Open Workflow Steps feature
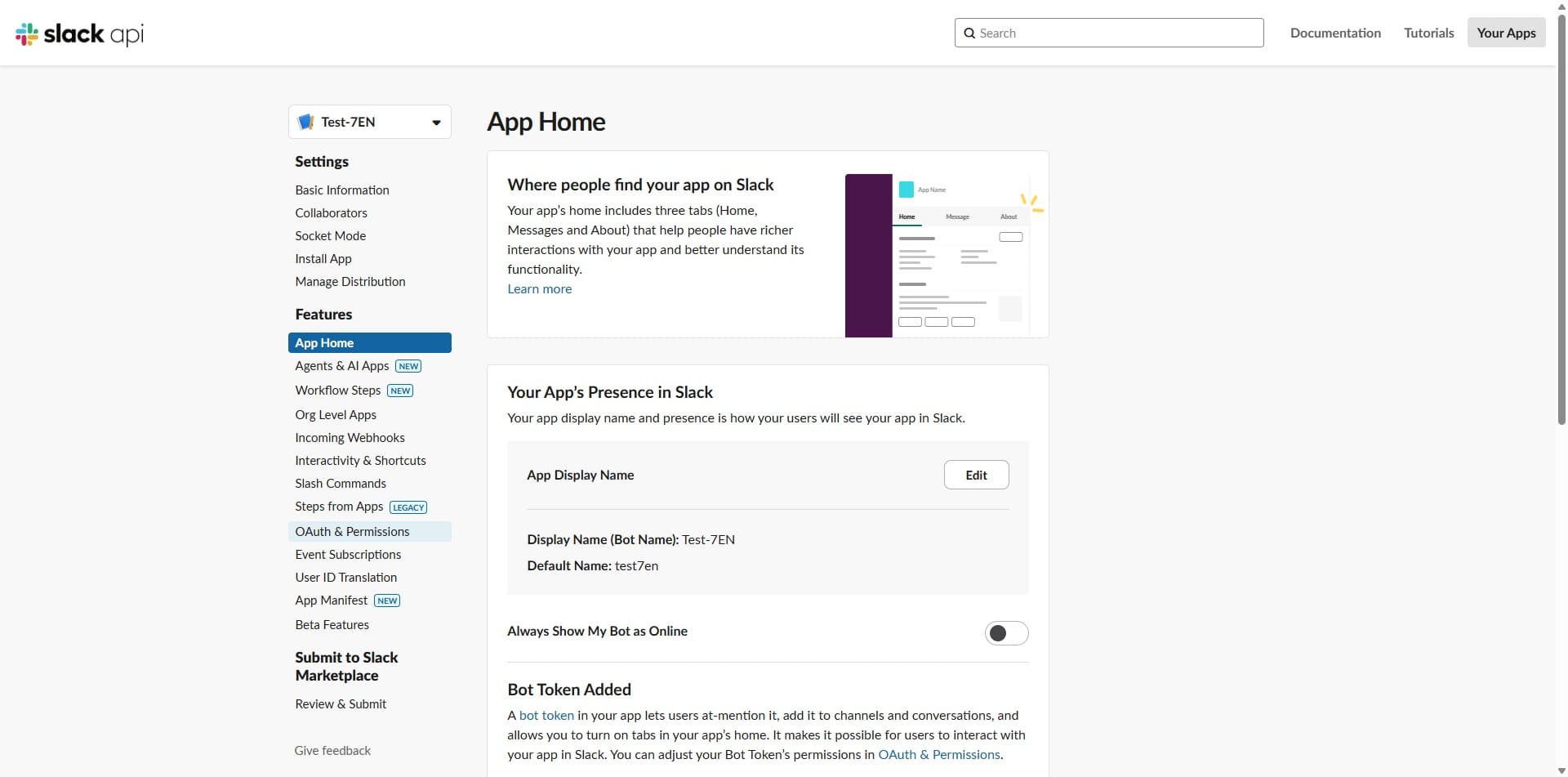This screenshot has width=1568, height=777. [x=338, y=391]
